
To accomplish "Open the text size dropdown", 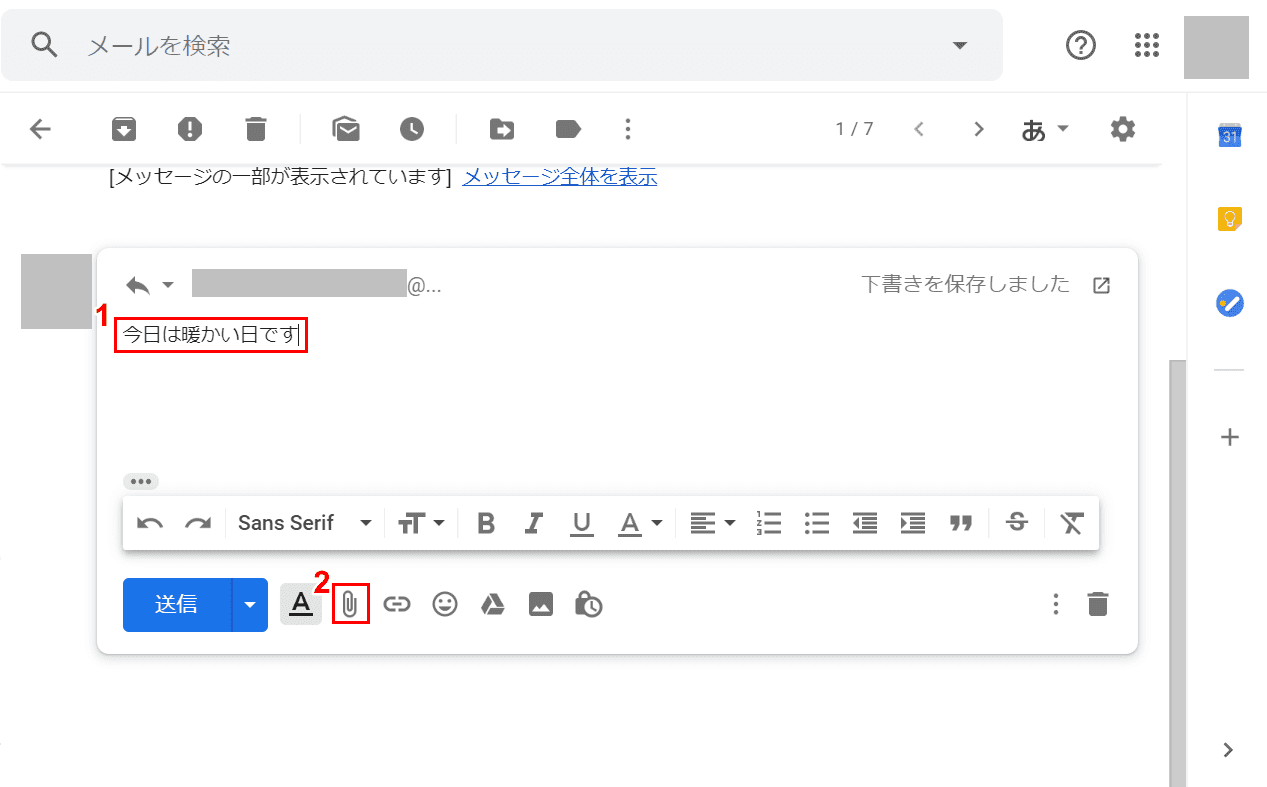I will tap(421, 523).
